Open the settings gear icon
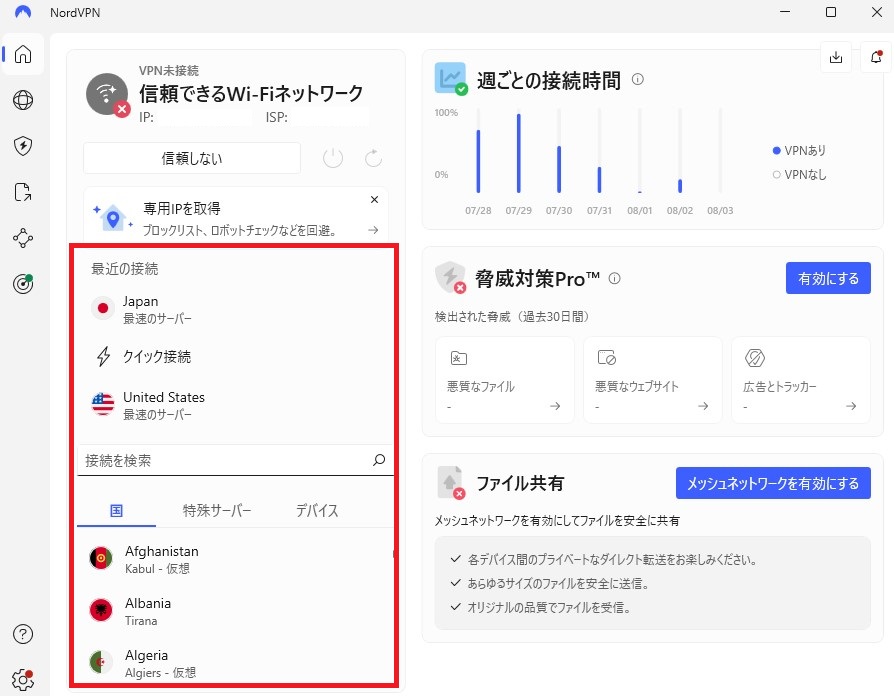894x696 pixels. (x=23, y=679)
